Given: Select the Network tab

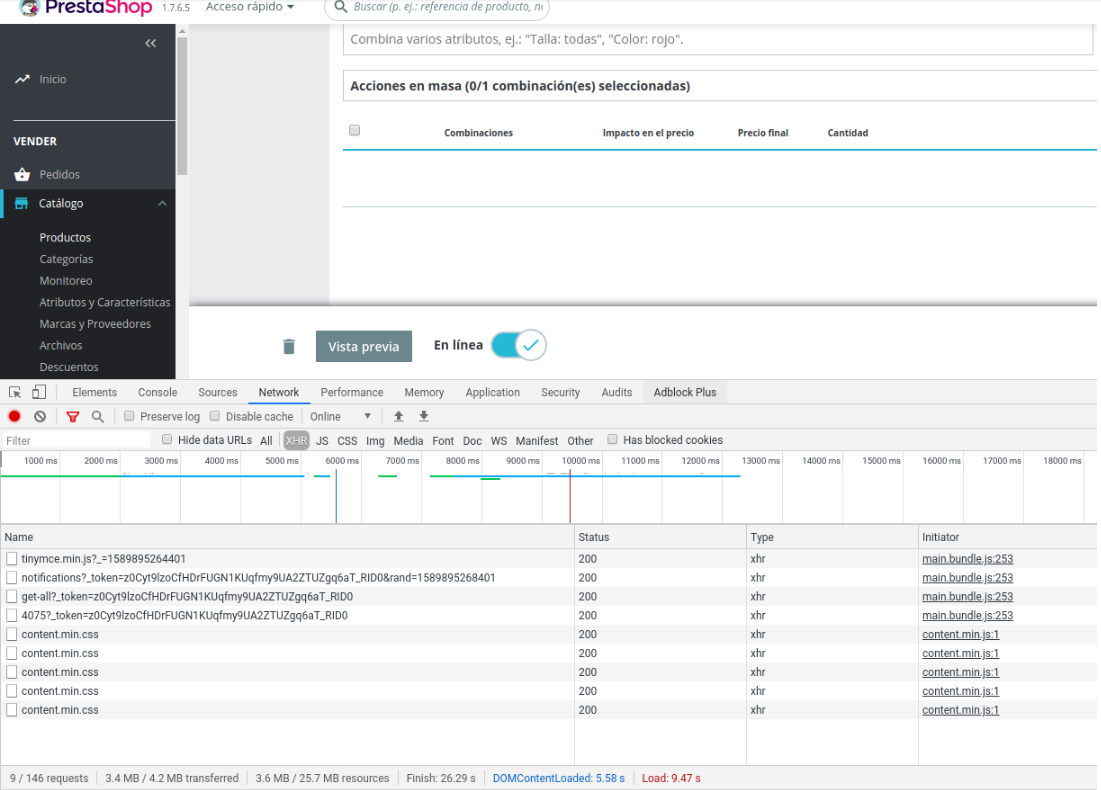Looking at the screenshot, I should 279,393.
